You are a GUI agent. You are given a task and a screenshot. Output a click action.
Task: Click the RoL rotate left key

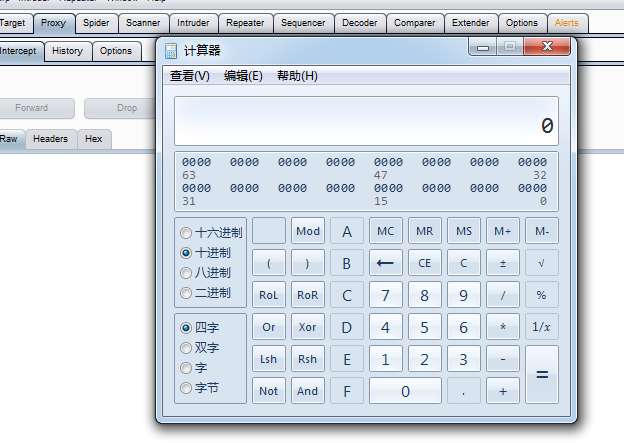coord(269,295)
